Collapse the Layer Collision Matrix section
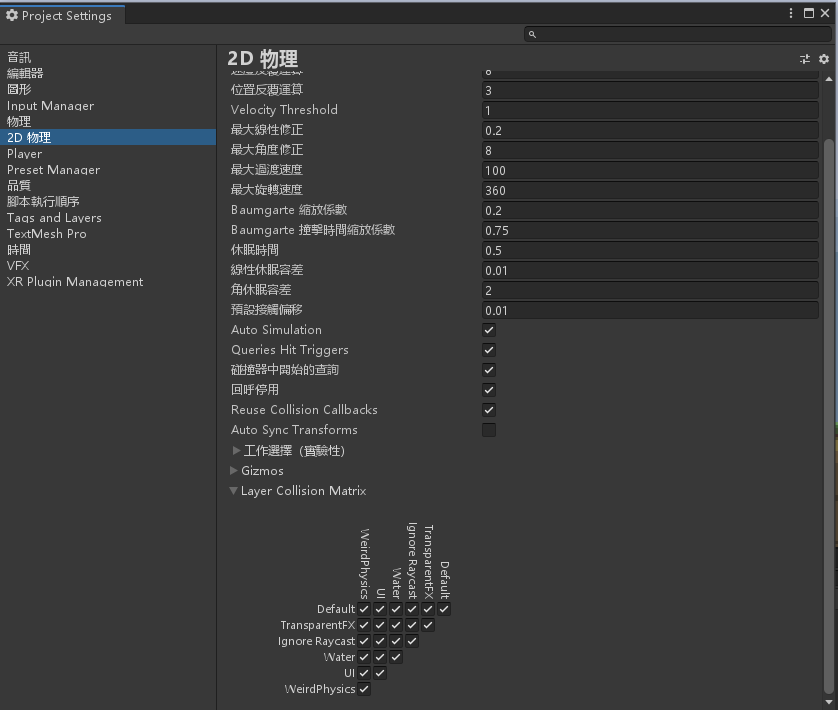 [234, 491]
